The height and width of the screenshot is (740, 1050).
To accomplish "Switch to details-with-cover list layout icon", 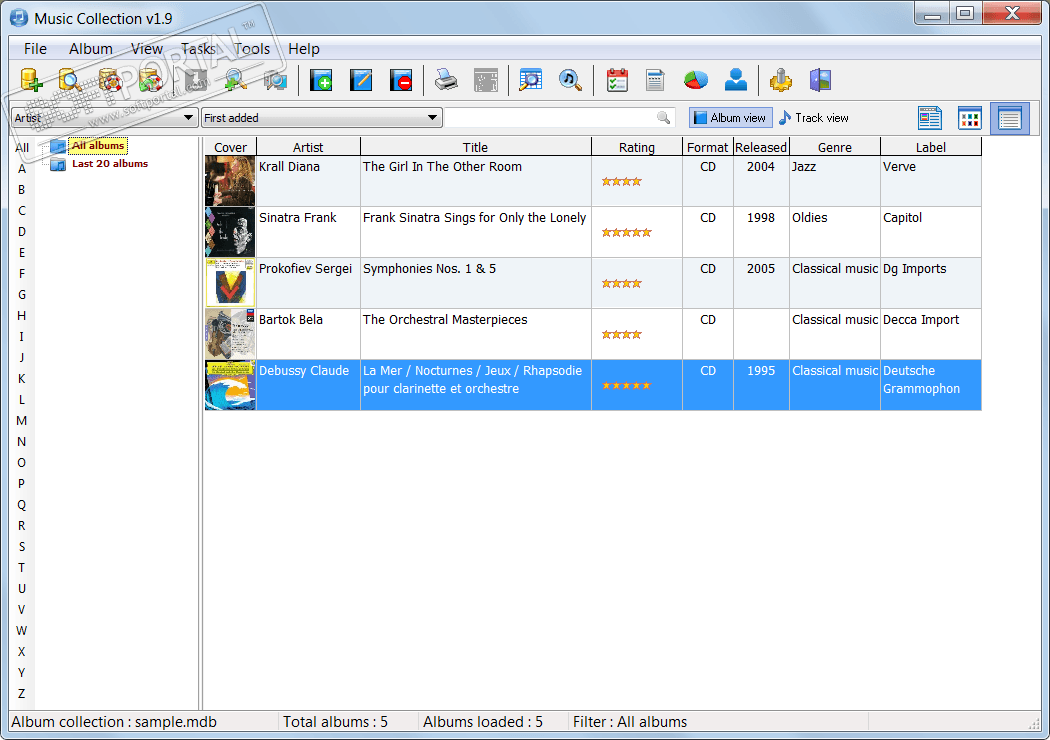I will [x=929, y=119].
